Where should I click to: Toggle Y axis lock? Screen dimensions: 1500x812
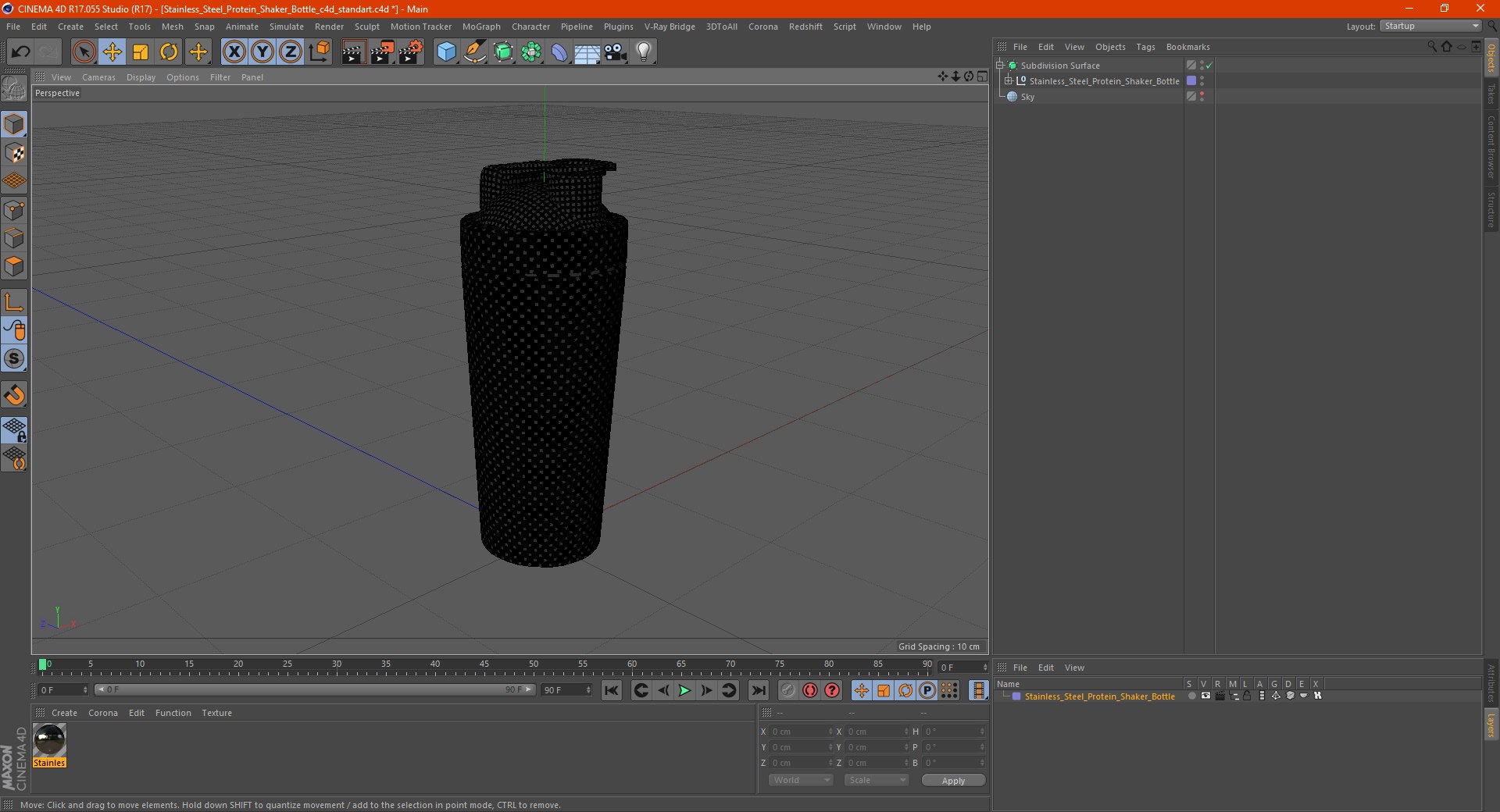tap(262, 52)
